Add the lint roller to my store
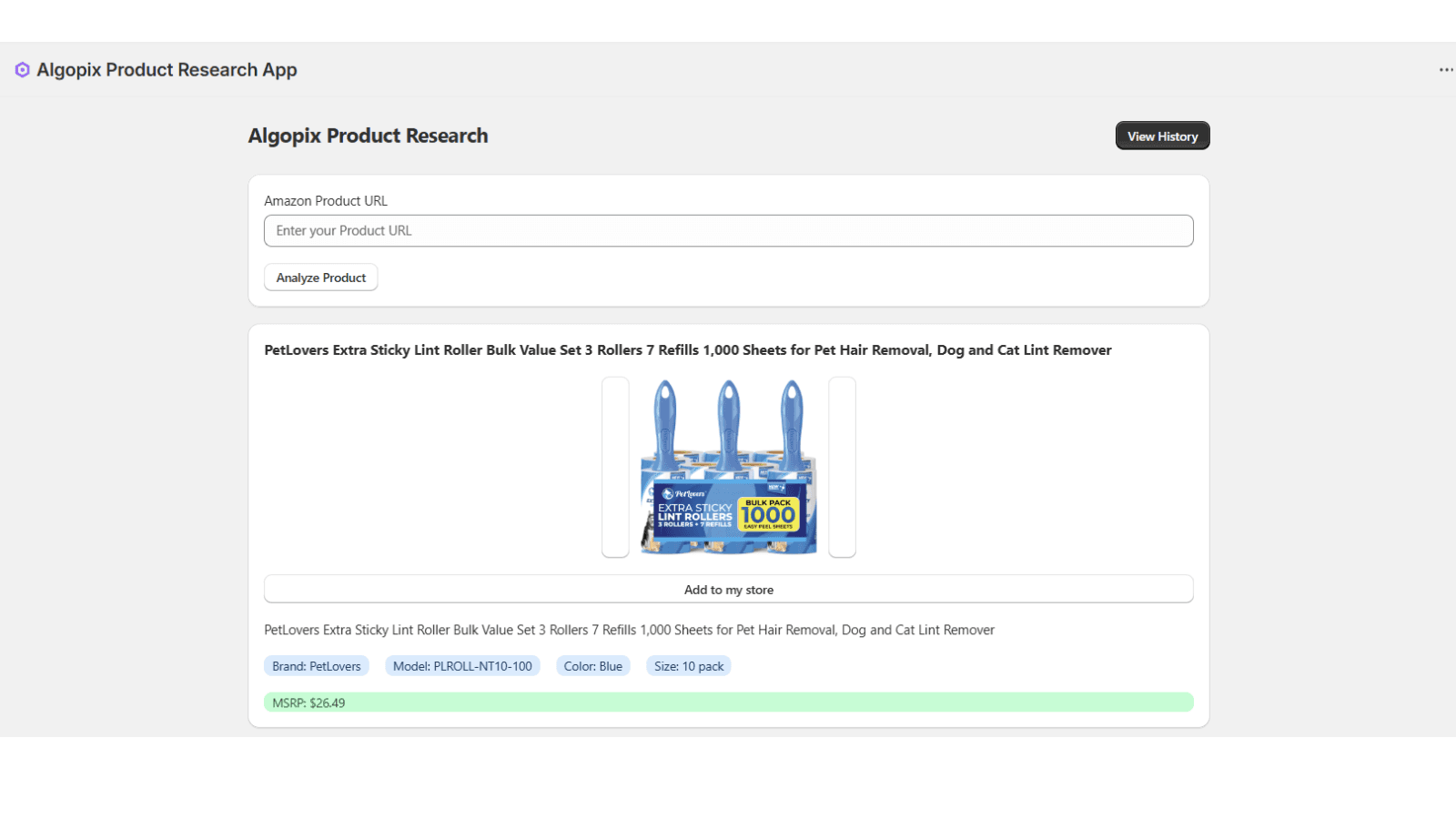The width and height of the screenshot is (1456, 819). tap(728, 590)
